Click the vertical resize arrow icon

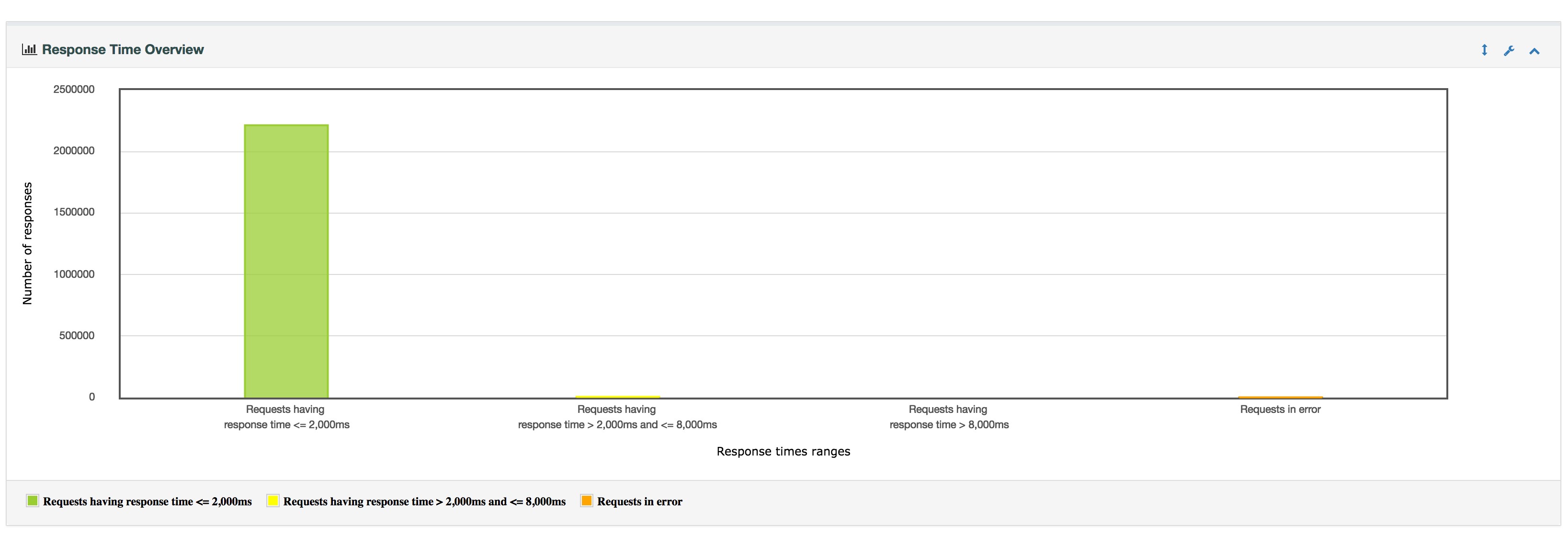pyautogui.click(x=1484, y=50)
